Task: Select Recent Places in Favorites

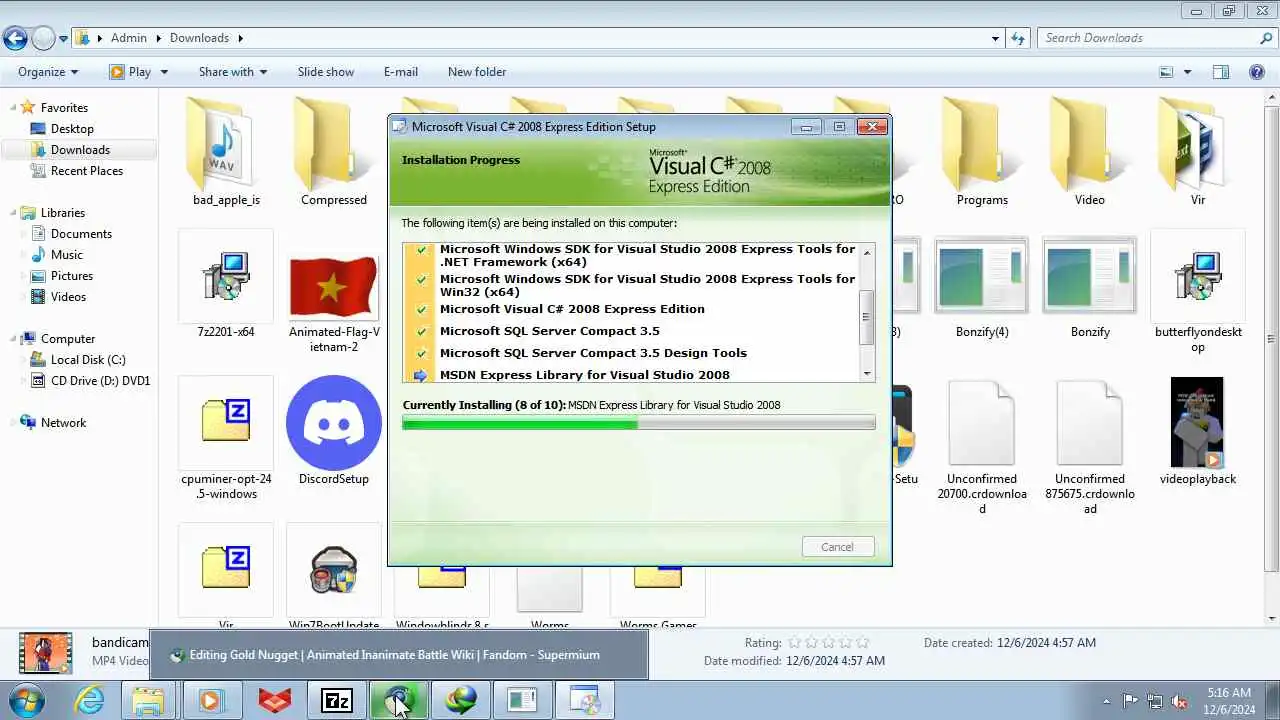Action: pos(87,171)
